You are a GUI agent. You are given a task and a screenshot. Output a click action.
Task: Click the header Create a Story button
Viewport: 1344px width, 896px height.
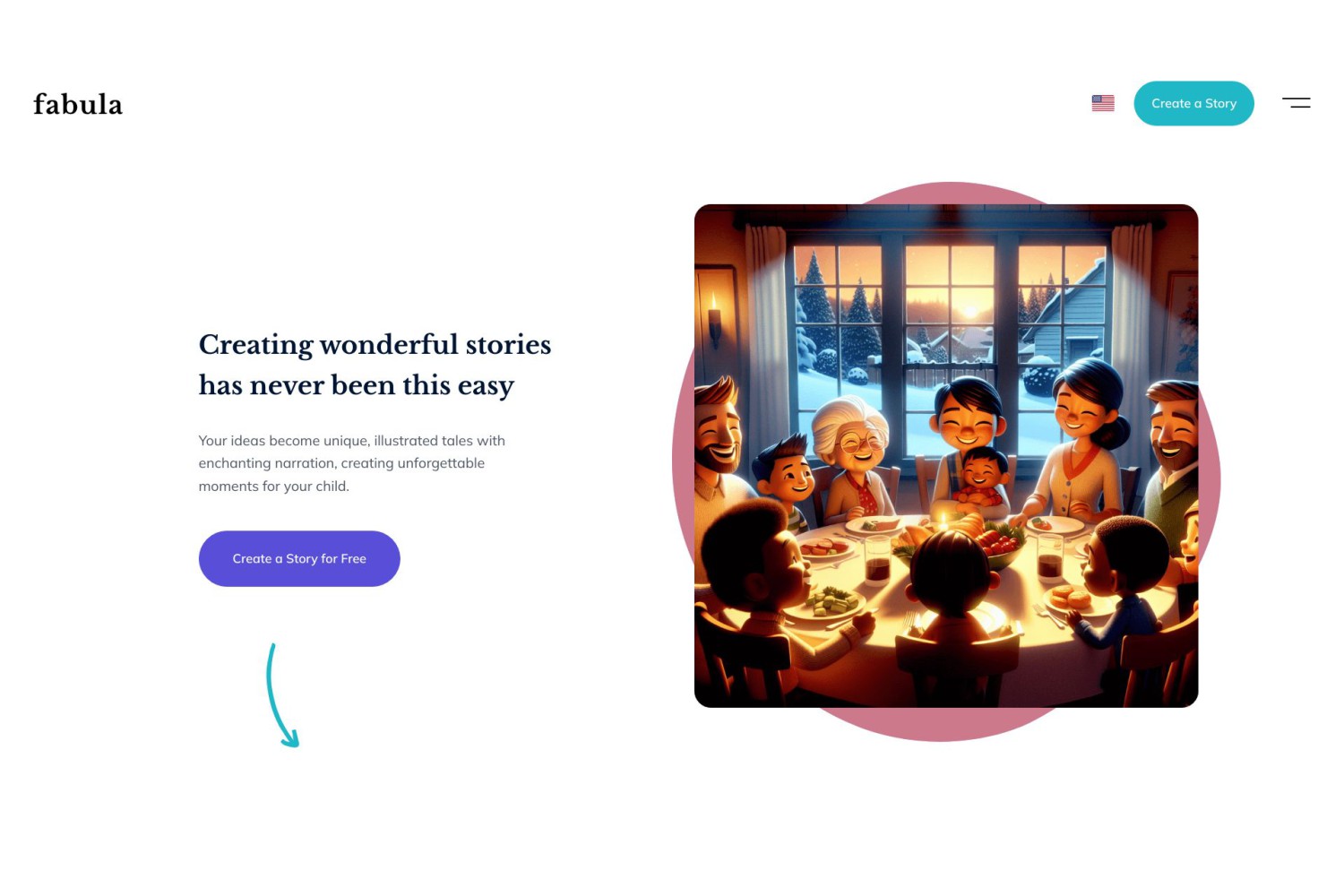coord(1193,103)
